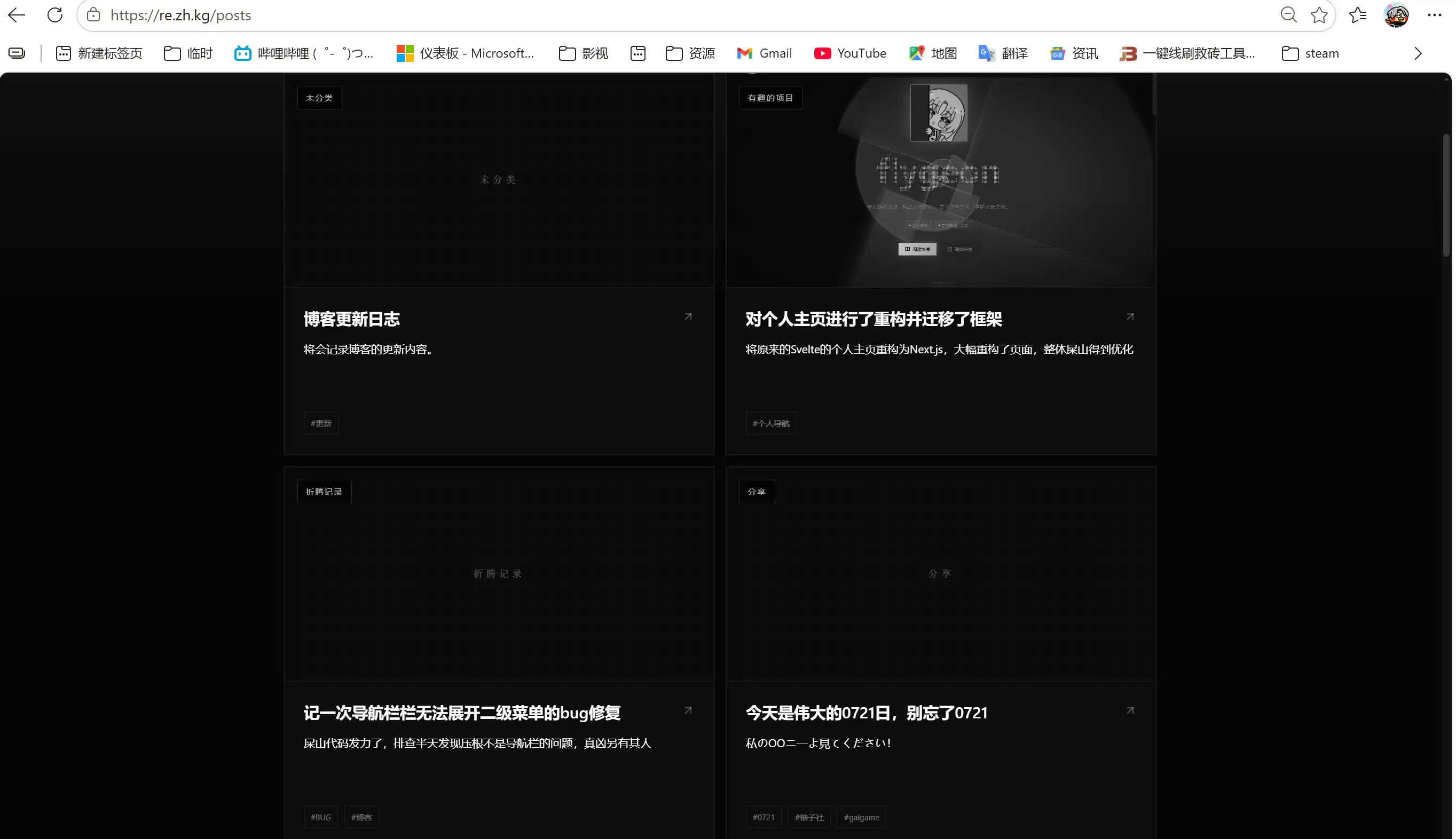The height and width of the screenshot is (839, 1456).
Task: Toggle the tab actions icon at far left
Action: tap(17, 53)
